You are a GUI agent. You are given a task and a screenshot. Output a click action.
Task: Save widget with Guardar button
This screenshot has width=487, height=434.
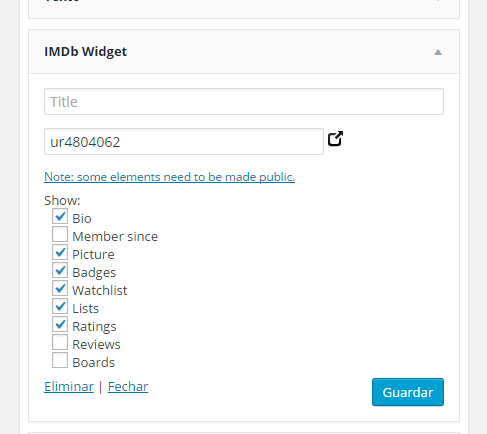click(x=408, y=392)
